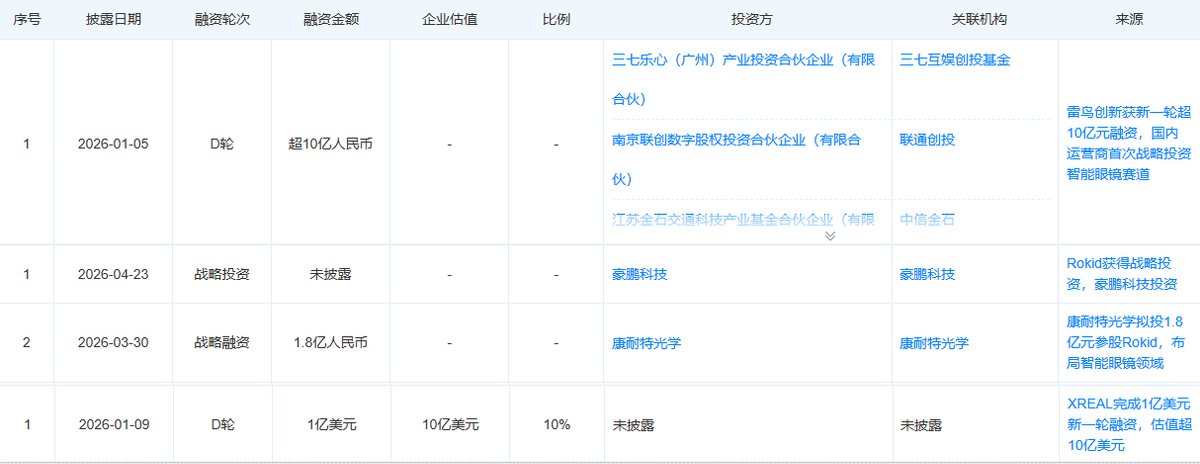Open the XREAL完成1亿美元新一轮融资 source article
This screenshot has height=464, width=1200.
[x=1128, y=424]
